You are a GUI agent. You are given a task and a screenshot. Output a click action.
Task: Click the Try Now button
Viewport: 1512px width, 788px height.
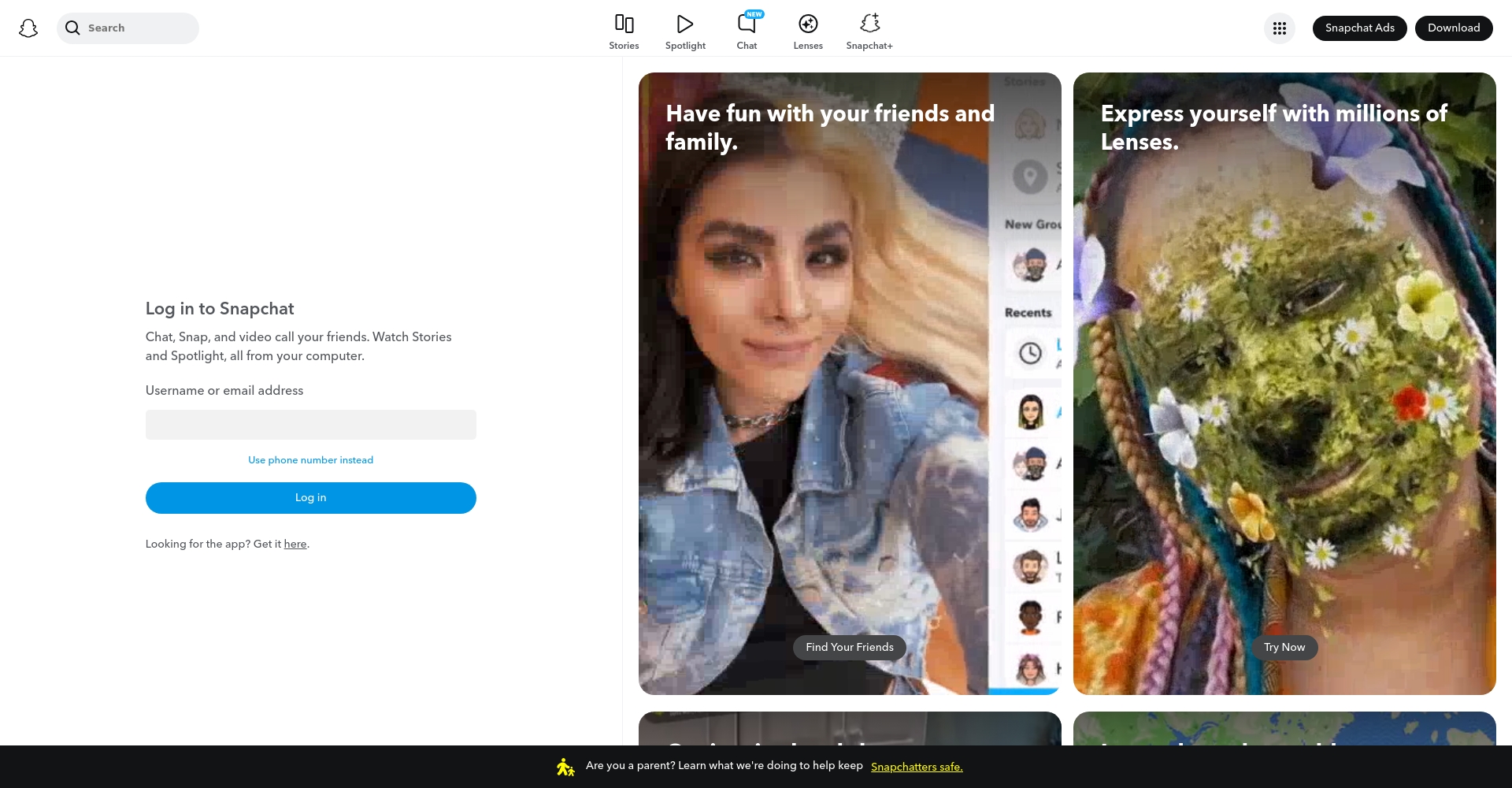[x=1284, y=648]
